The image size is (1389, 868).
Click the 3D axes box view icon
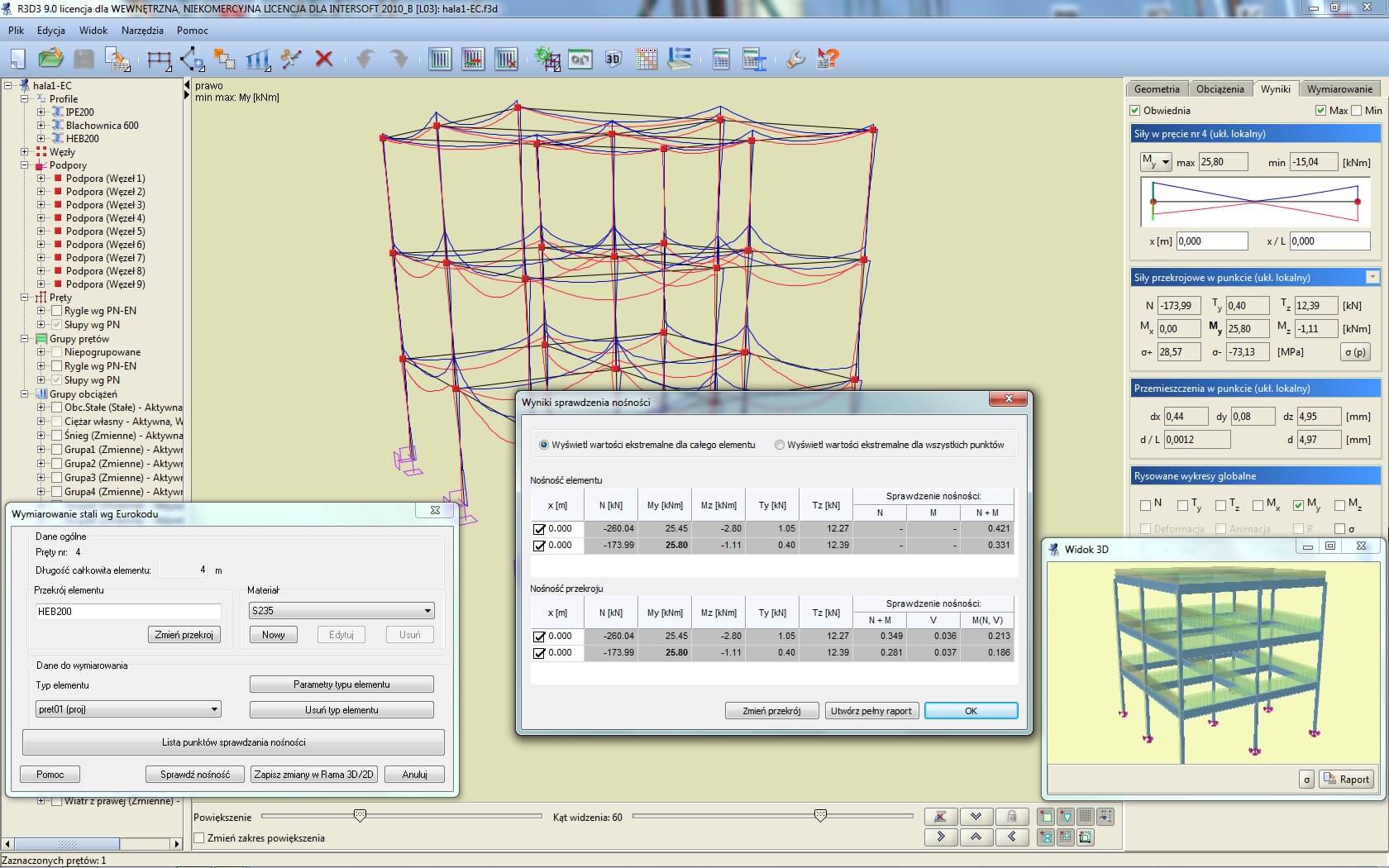pyautogui.click(x=1086, y=837)
